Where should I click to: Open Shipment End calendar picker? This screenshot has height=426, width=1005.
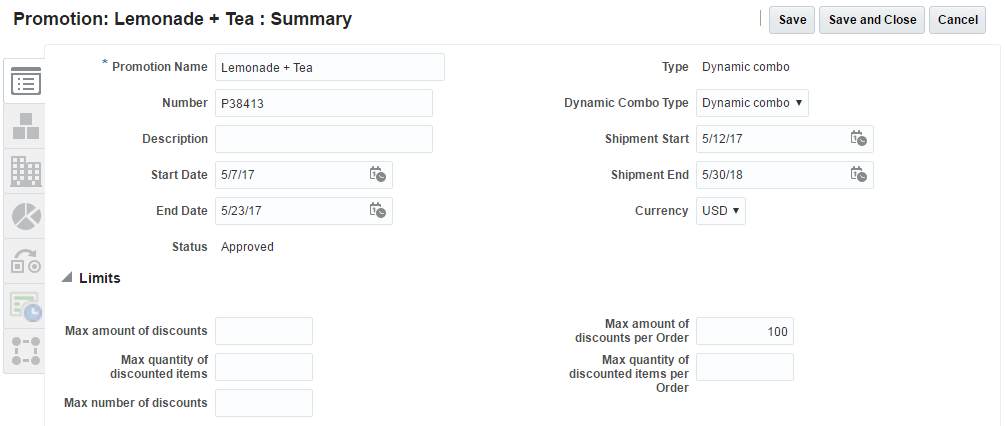tap(859, 175)
